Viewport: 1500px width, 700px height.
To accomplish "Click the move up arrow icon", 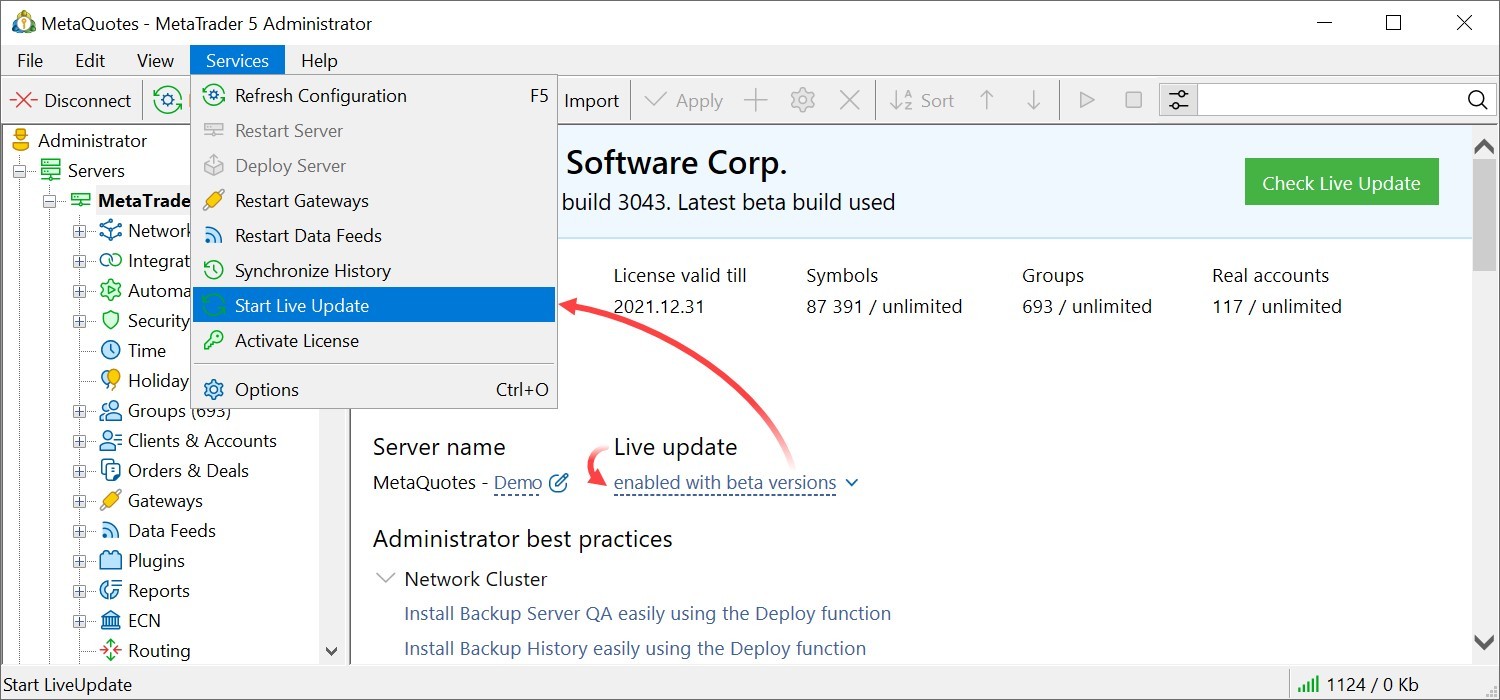I will point(987,100).
